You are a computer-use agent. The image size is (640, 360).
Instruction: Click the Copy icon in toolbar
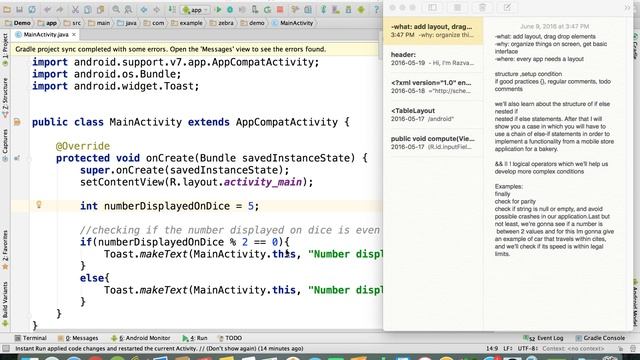[x=88, y=9]
